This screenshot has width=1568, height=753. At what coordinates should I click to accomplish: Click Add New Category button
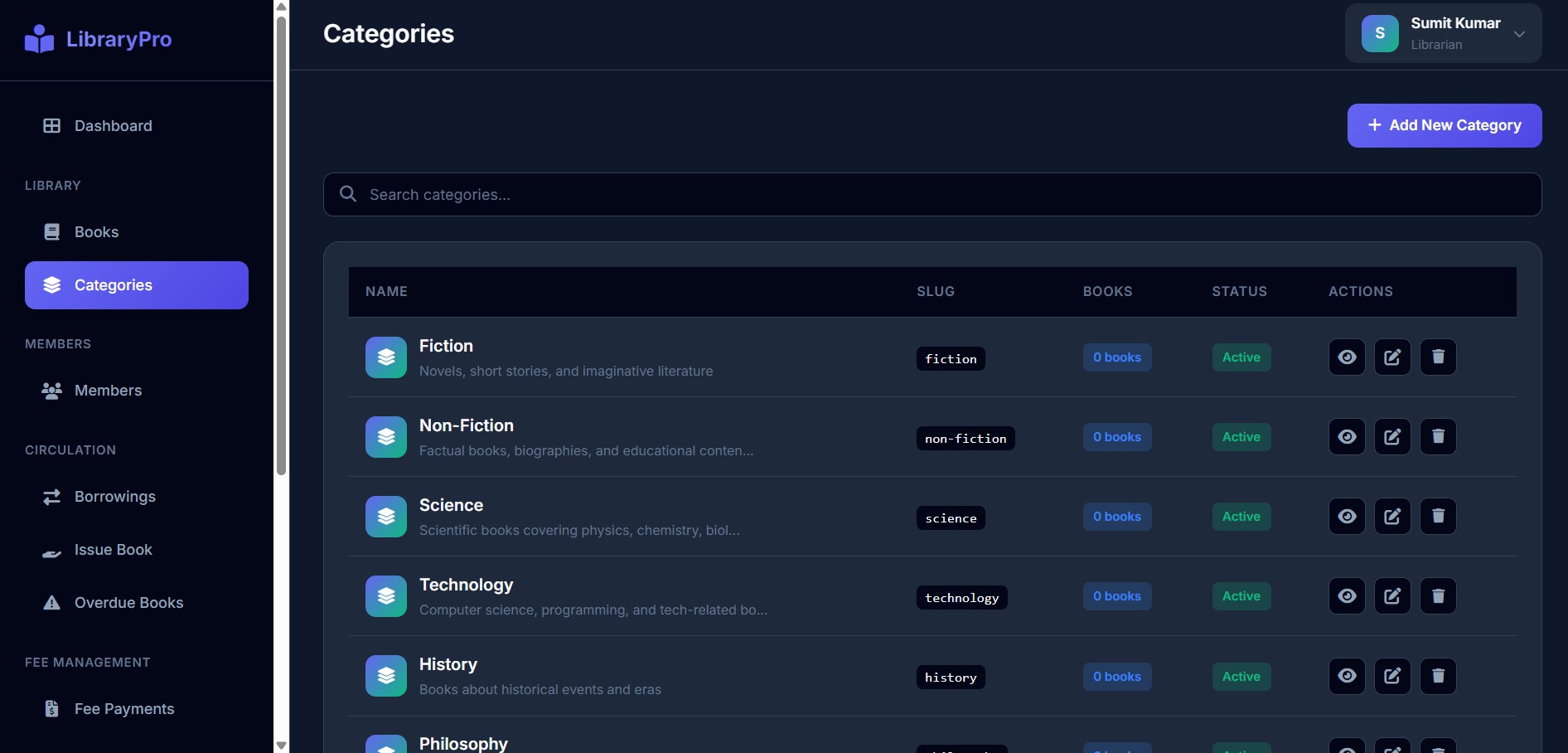pos(1444,125)
